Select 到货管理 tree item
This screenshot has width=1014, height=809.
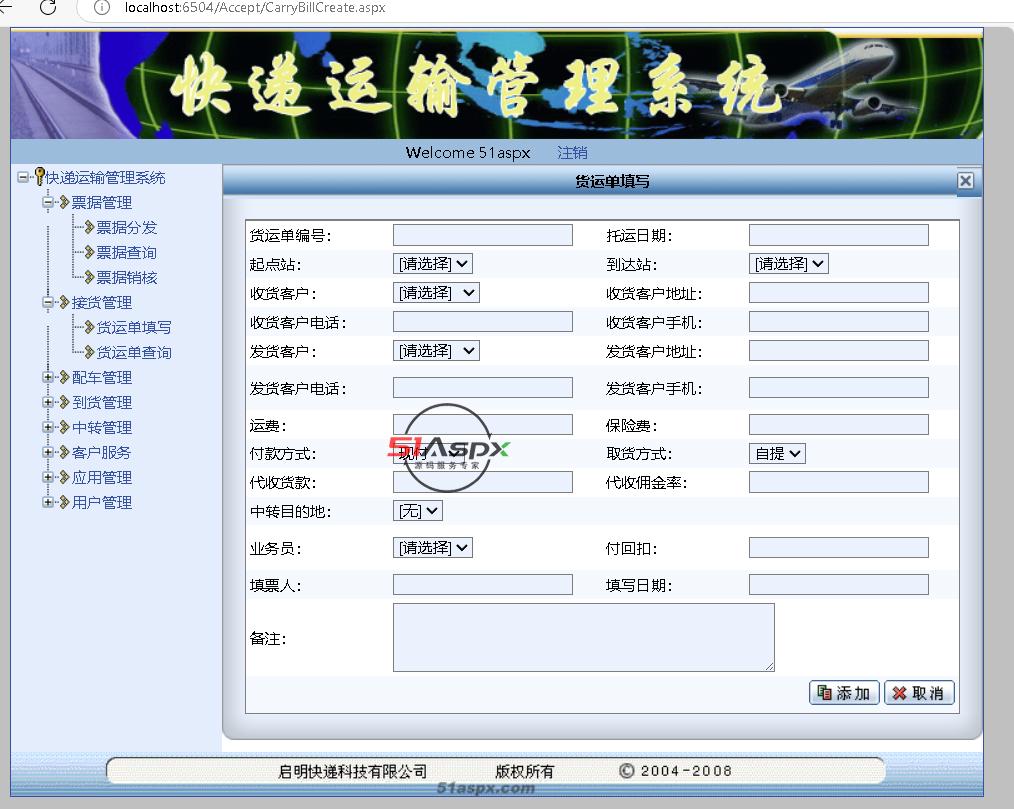click(x=102, y=403)
